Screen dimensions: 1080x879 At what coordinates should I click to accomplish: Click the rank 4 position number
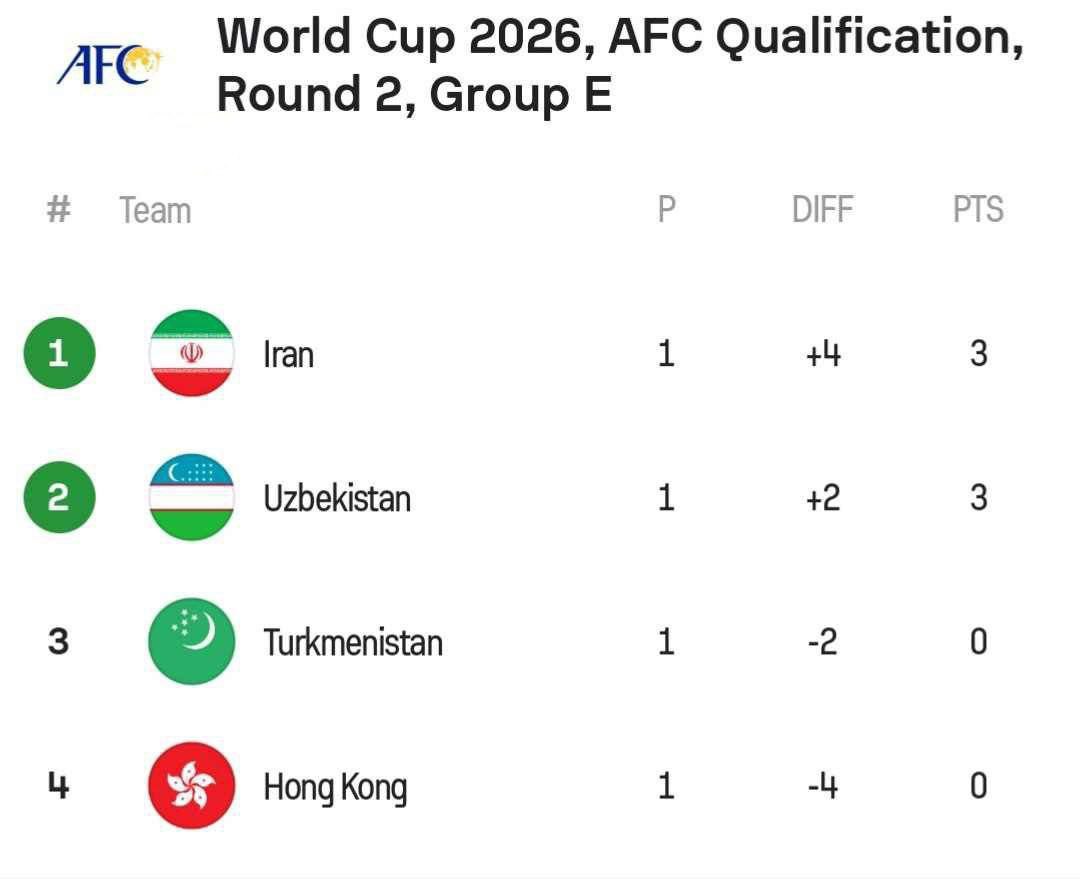click(x=59, y=786)
